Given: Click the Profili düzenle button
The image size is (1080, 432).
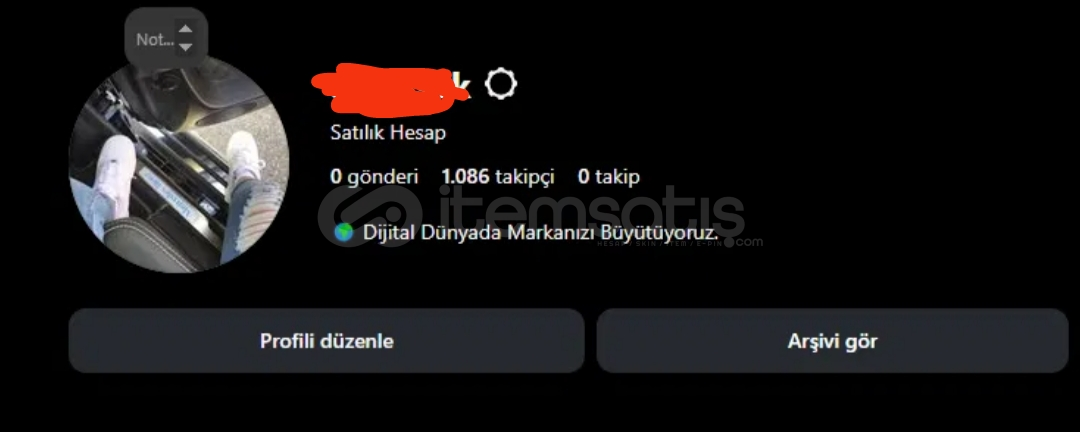Looking at the screenshot, I should coord(326,340).
